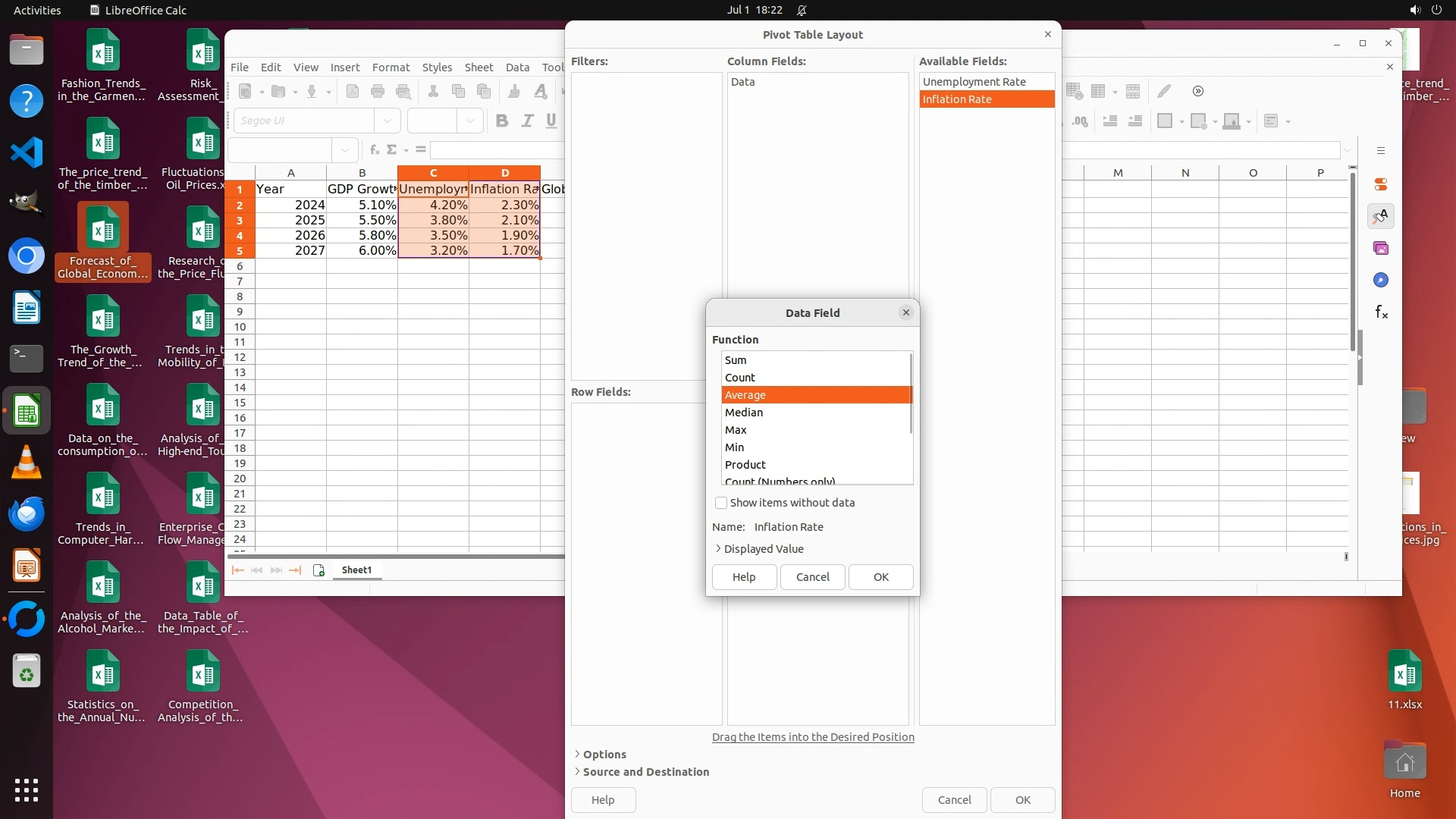Click the Print icon in toolbar
This screenshot has width=1456, height=819.
[x=378, y=92]
